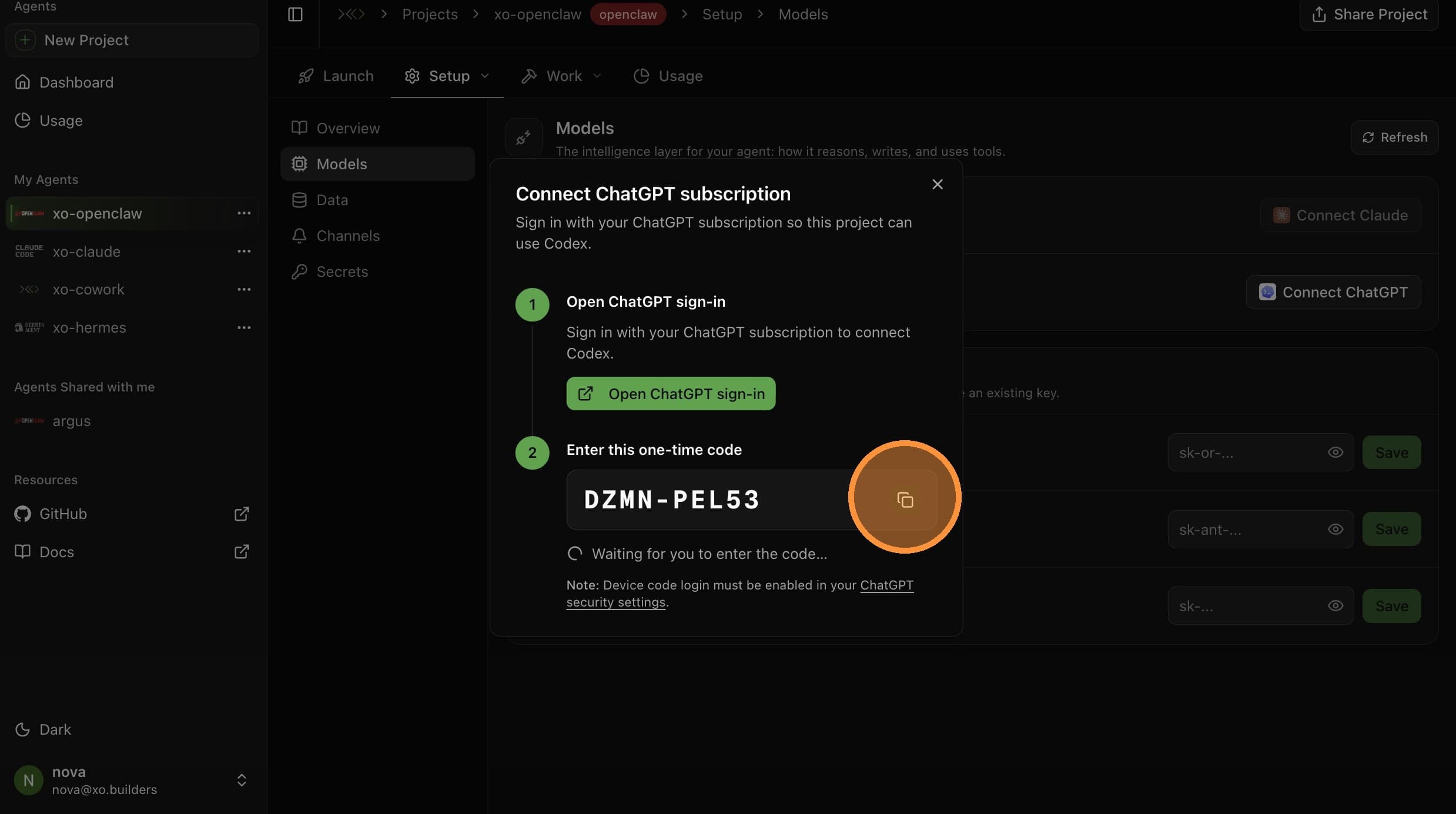Click the nova avatar
This screenshot has height=814, width=1456.
[28, 780]
